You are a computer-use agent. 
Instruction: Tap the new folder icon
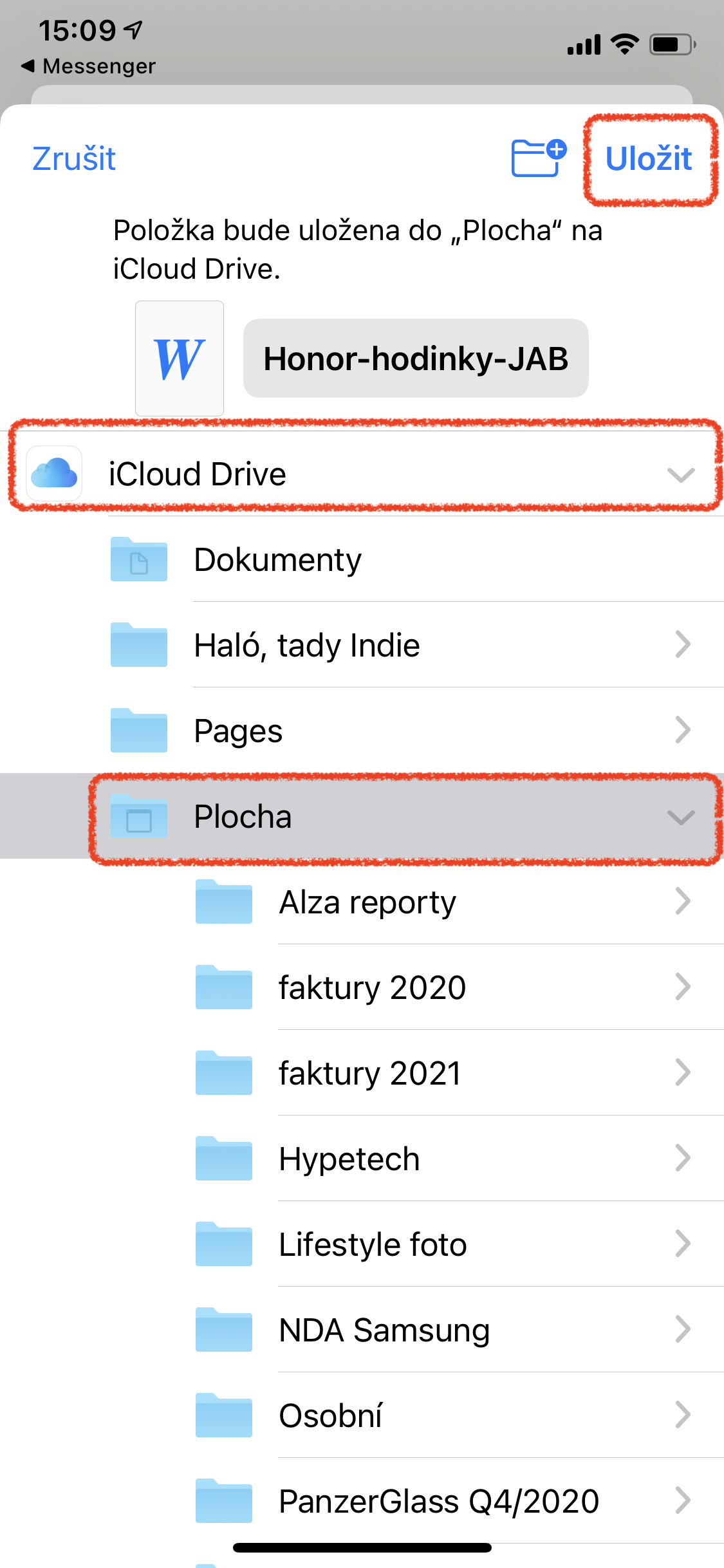(x=538, y=158)
